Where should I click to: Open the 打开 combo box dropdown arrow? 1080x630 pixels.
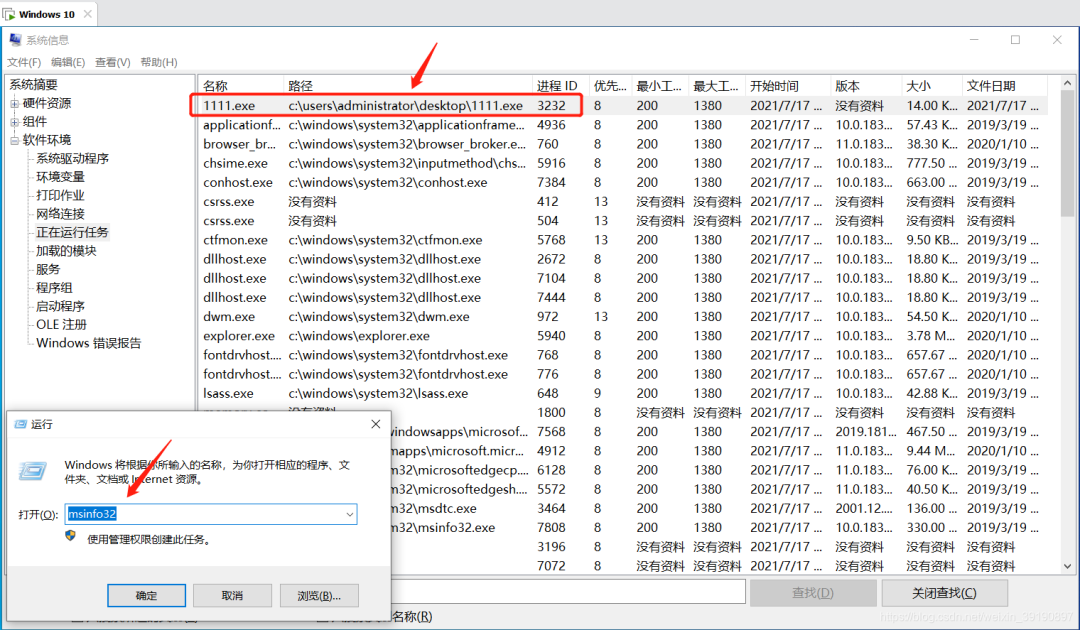pyautogui.click(x=350, y=514)
